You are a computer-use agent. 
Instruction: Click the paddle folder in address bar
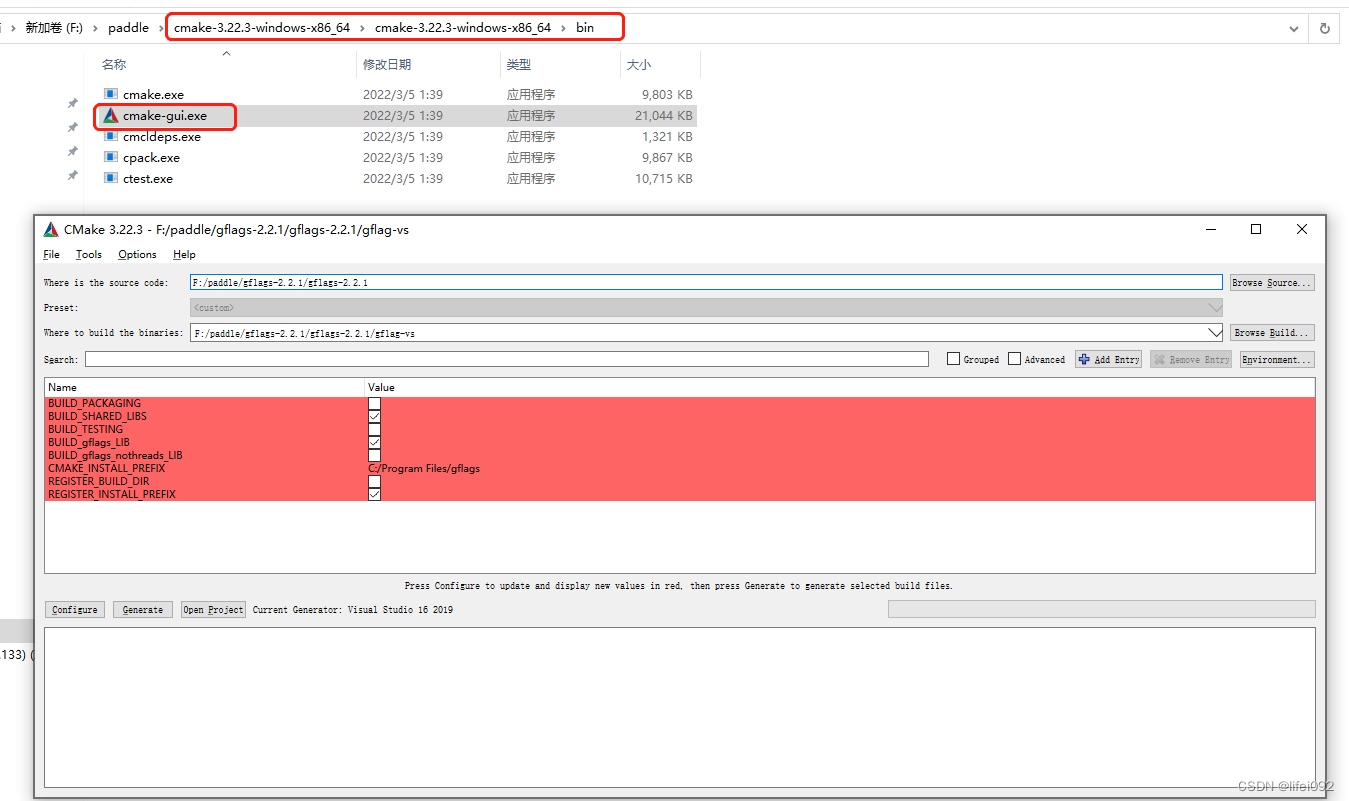[x=129, y=28]
